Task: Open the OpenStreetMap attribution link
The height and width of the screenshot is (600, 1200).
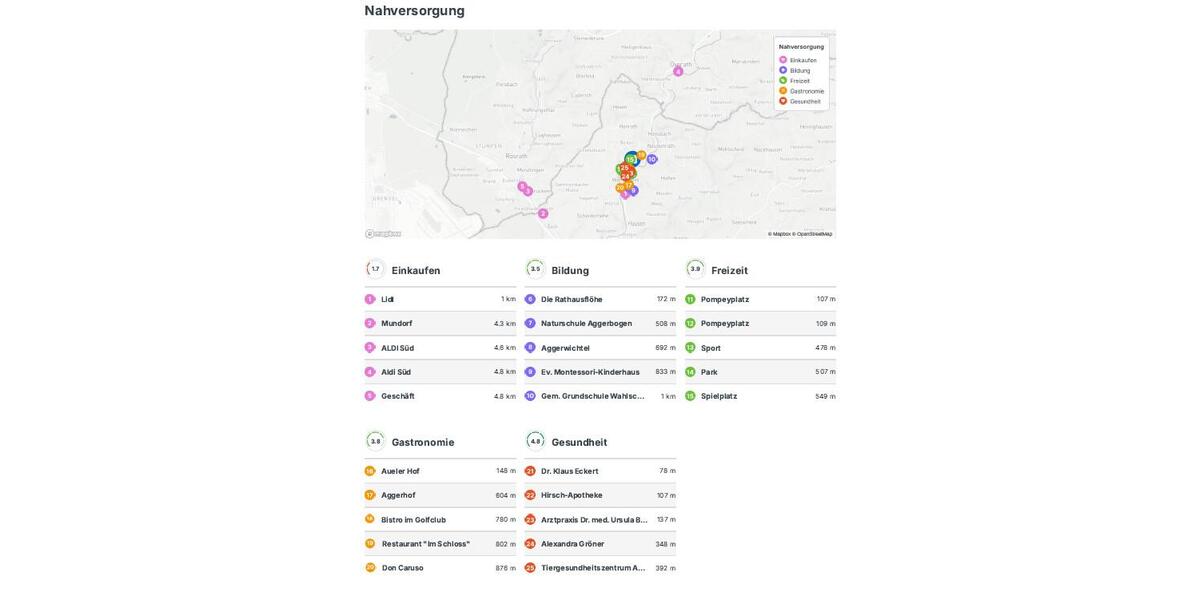Action: pos(813,232)
